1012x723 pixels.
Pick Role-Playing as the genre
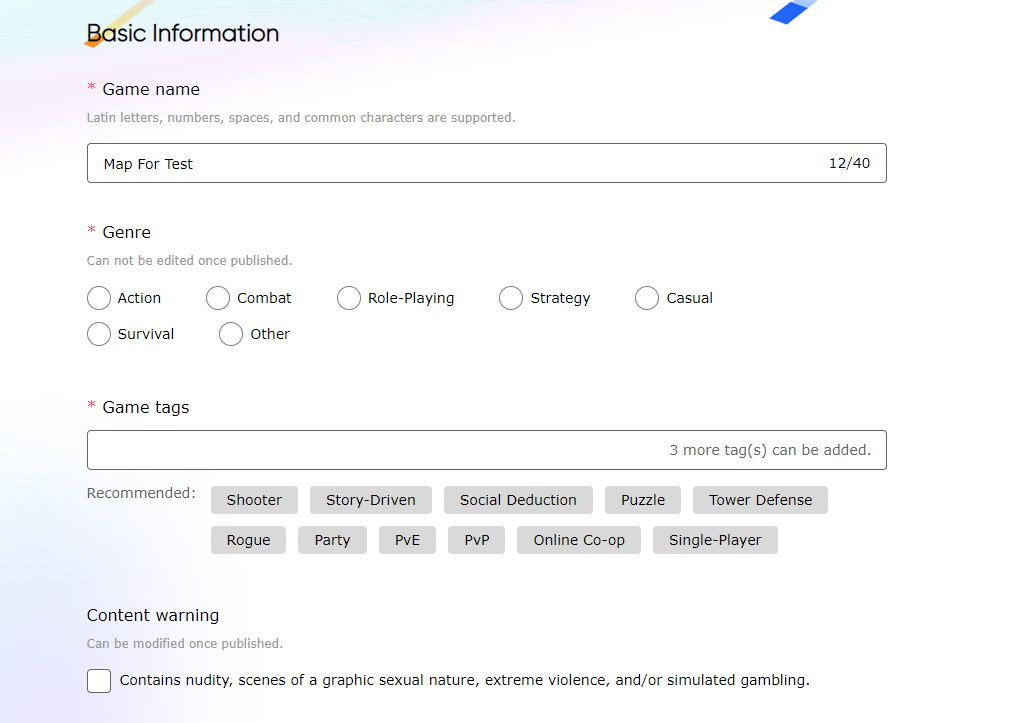349,298
